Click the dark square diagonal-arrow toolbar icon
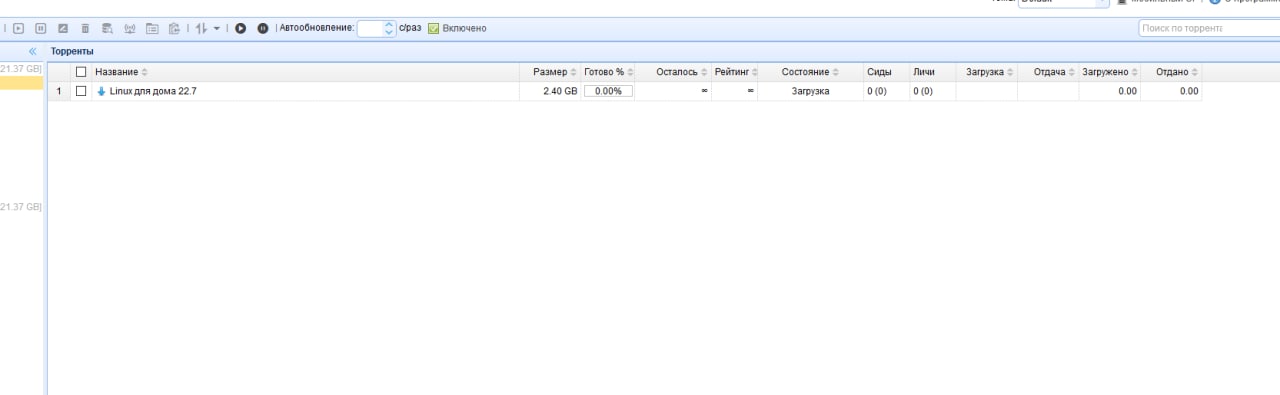 63,28
